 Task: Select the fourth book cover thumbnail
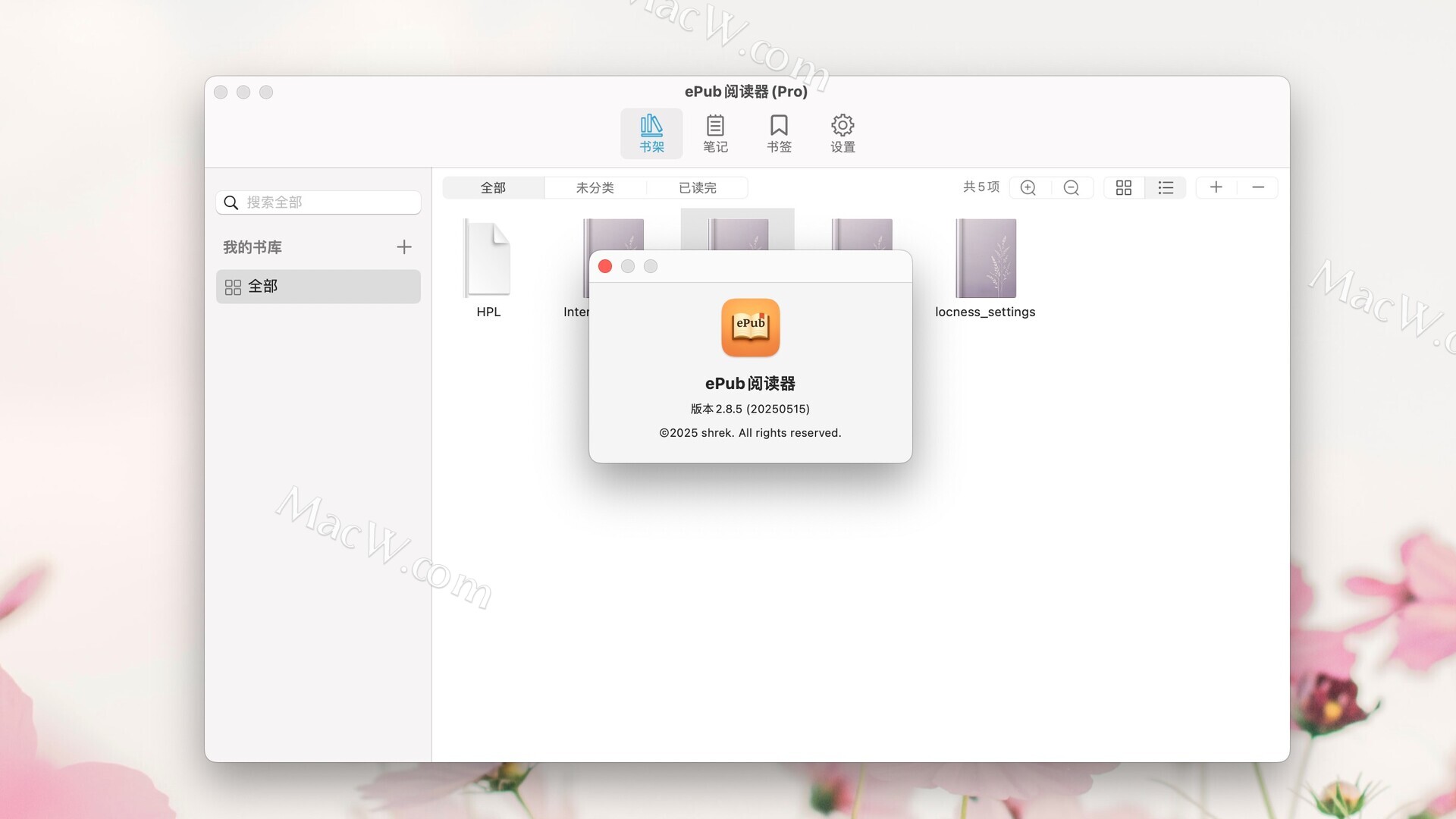[861, 234]
